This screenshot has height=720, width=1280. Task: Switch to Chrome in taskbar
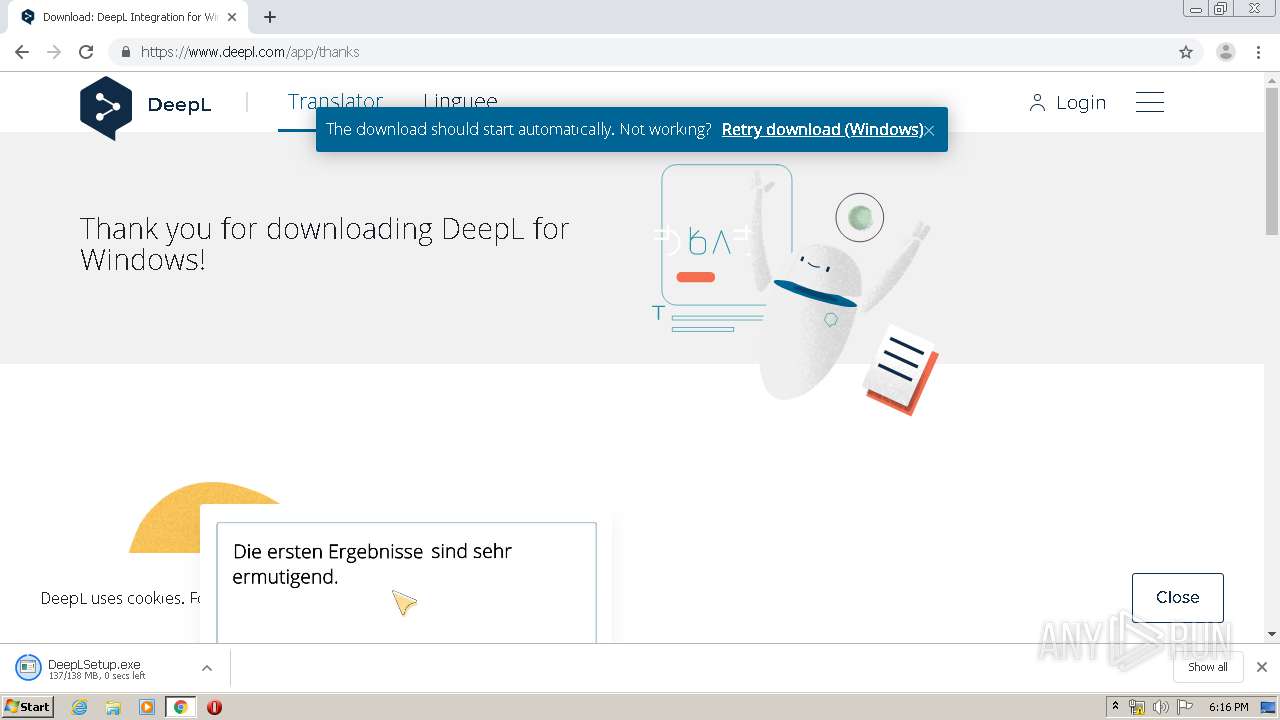[180, 707]
